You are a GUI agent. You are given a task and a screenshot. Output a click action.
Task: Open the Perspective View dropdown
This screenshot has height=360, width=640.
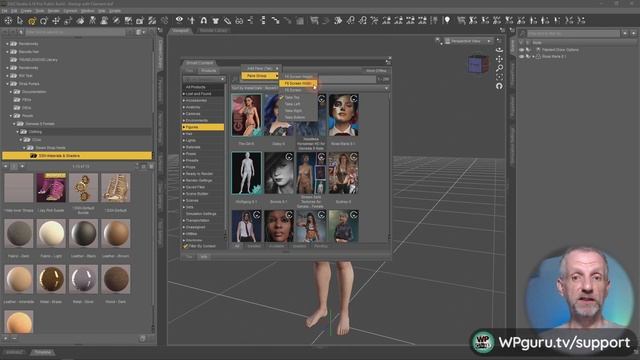pos(468,41)
